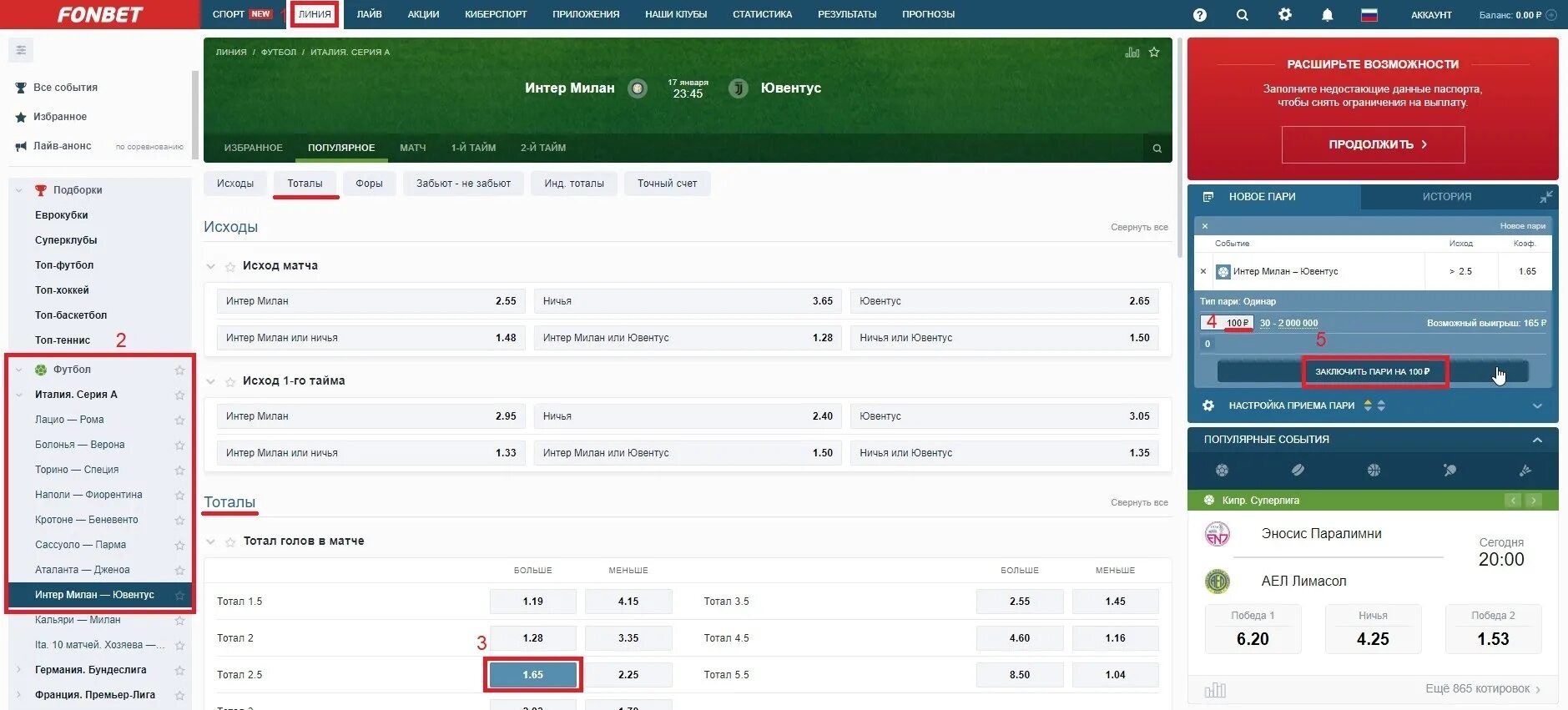Screen dimensions: 1568x710
Task: Collapse the bet slip panel icon
Action: [x=1545, y=197]
